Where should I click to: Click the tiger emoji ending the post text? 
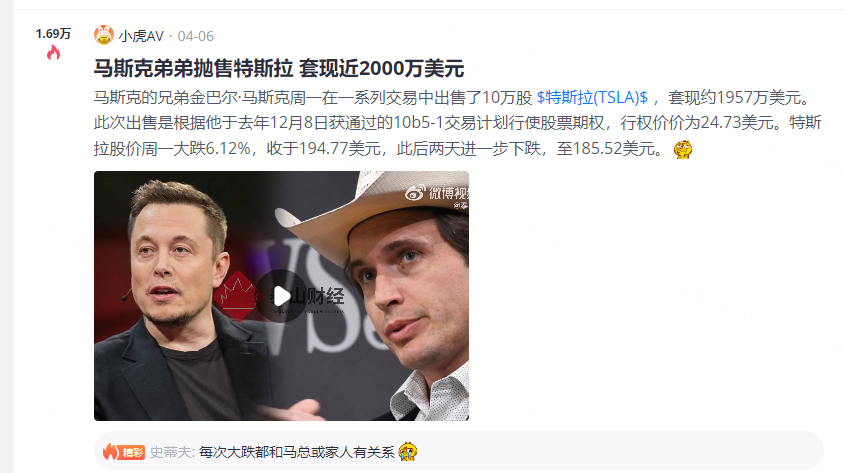pos(683,149)
